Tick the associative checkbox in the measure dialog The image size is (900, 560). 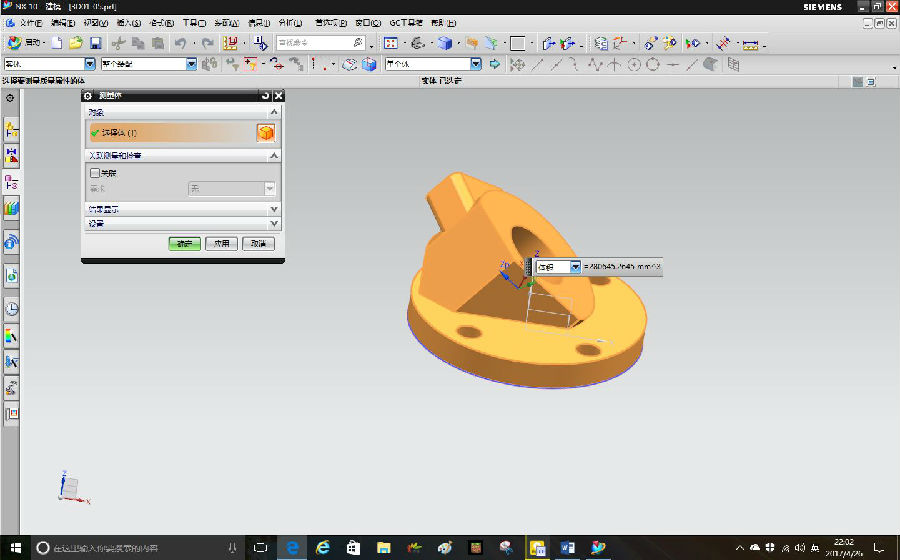(x=95, y=173)
